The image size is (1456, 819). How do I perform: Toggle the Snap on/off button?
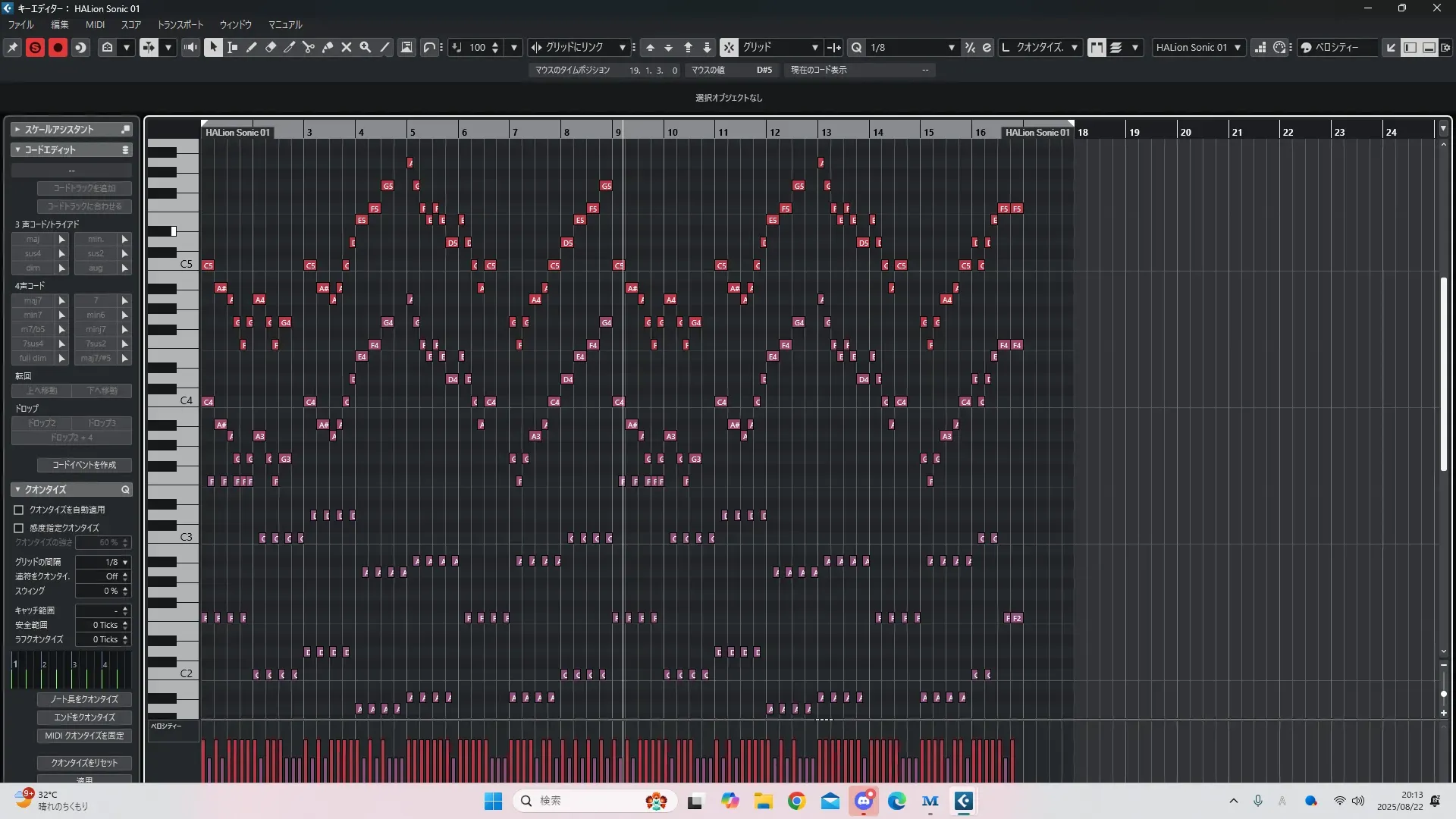point(728,47)
